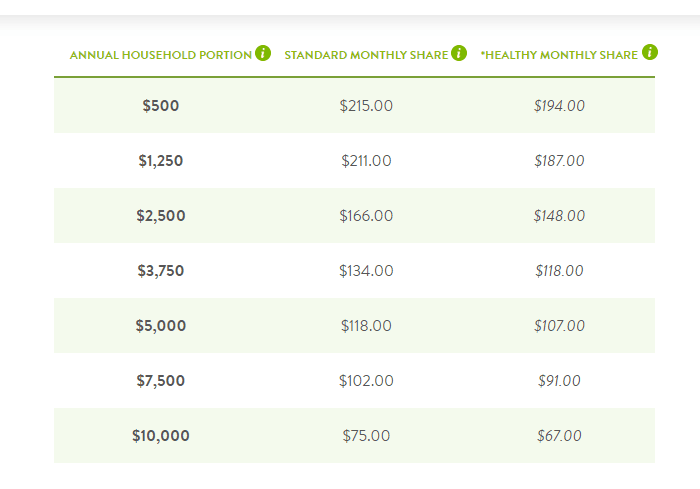Click the Healthy Monthly Share column header

pos(559,55)
